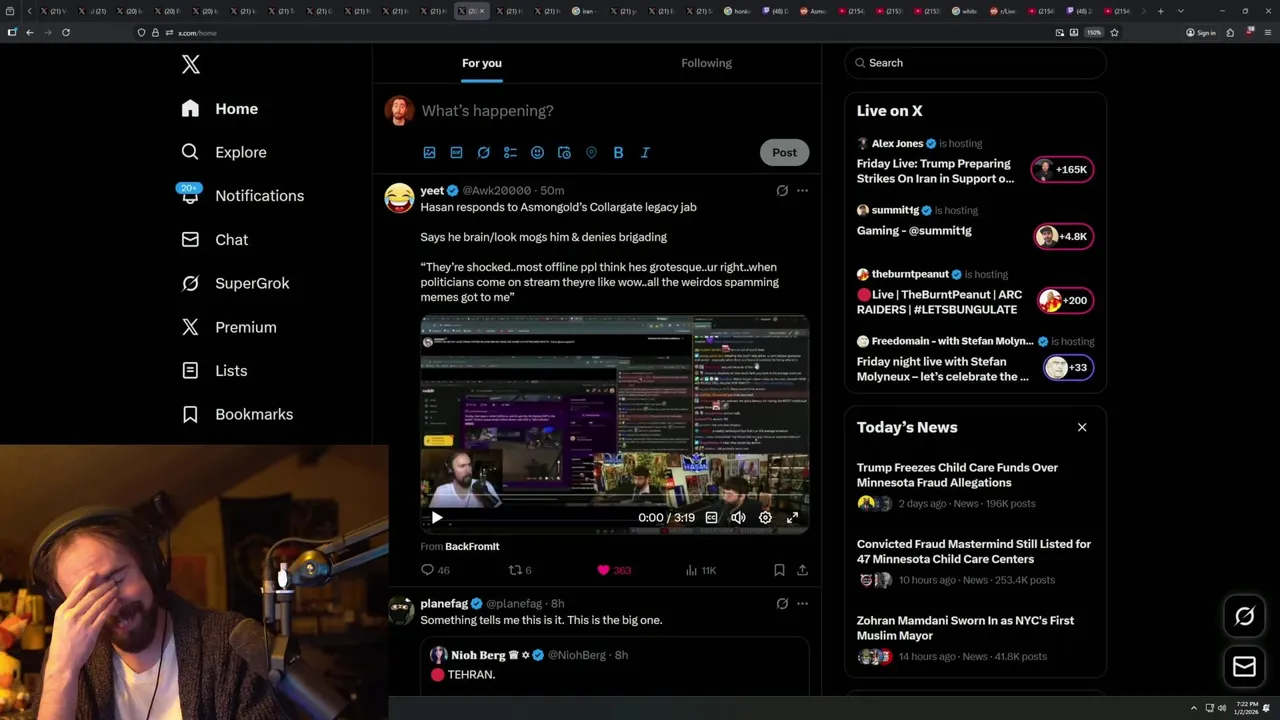The image size is (1280, 720).
Task: Unlike yeet's post with heart icon
Action: click(x=613, y=570)
